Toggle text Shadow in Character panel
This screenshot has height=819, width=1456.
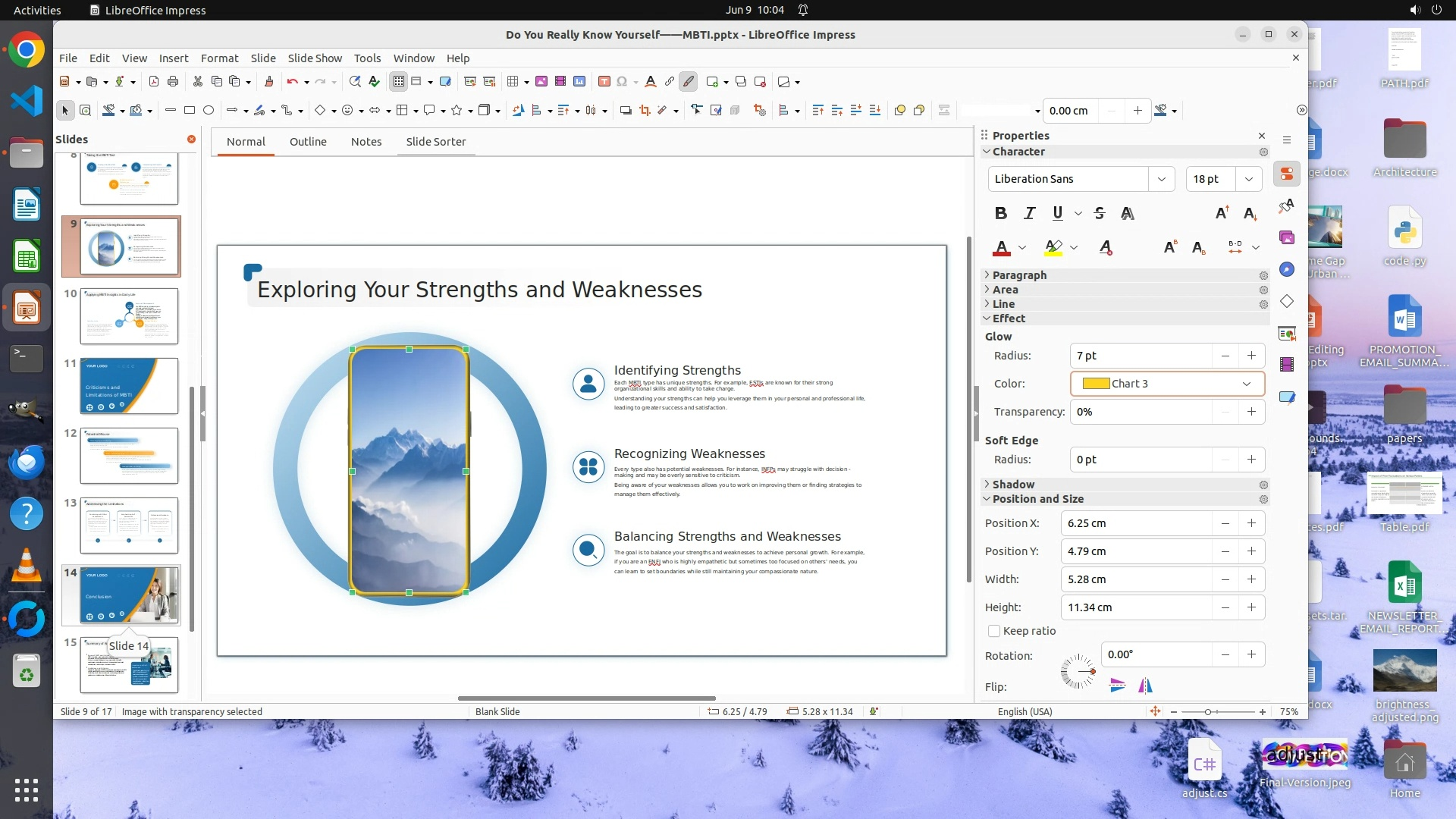point(1128,213)
